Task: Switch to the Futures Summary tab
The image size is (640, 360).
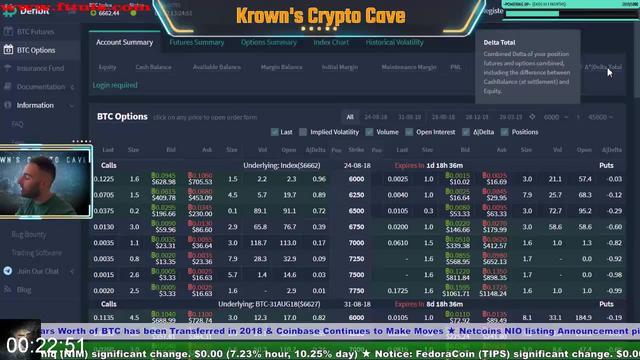Action: [x=197, y=42]
